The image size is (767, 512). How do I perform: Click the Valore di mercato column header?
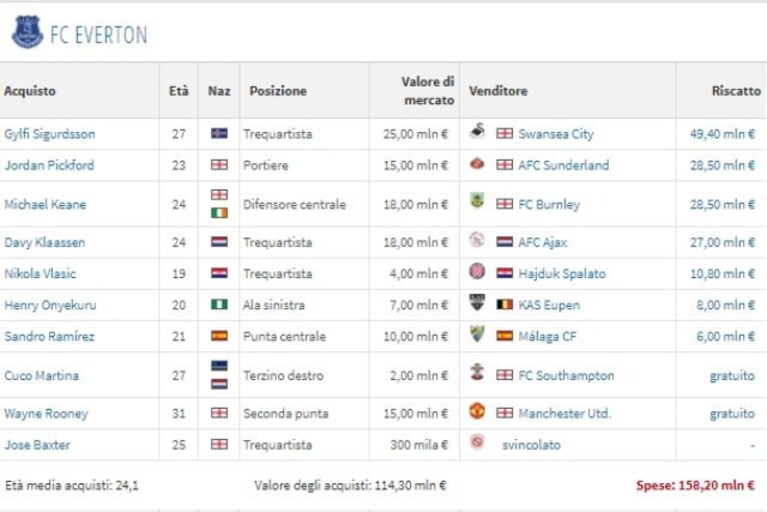click(428, 90)
